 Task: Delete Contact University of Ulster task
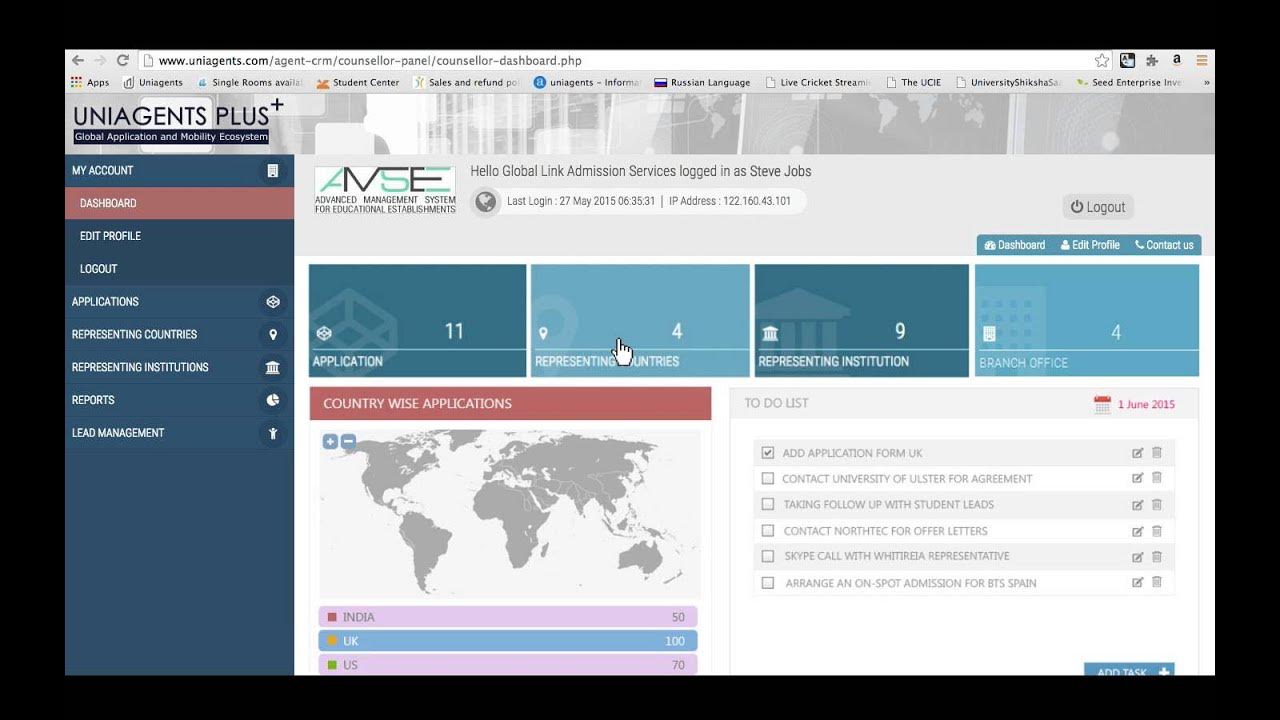tap(1157, 478)
